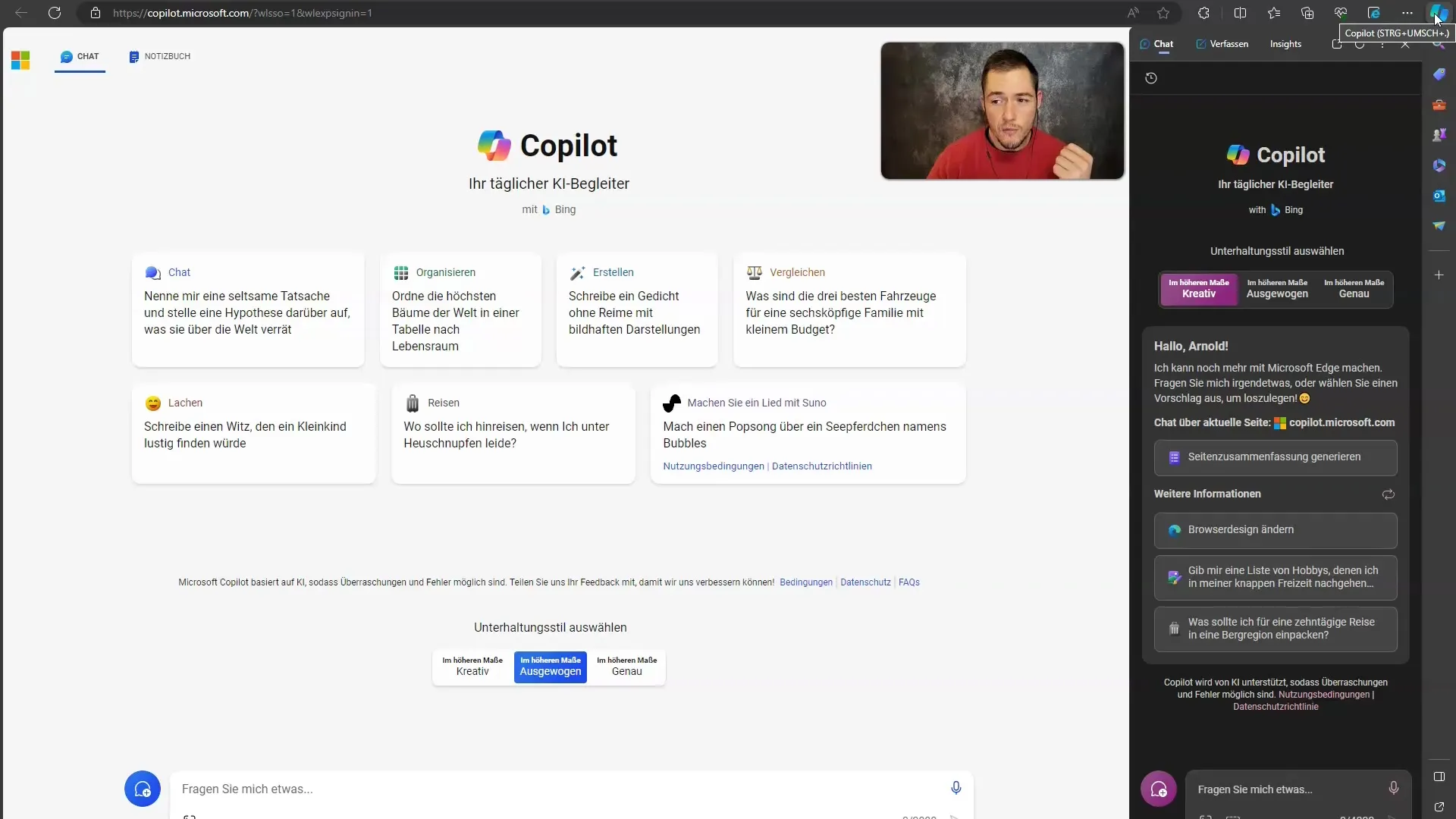Select the Chat tab in Copilot sidebar
This screenshot has height=819, width=1456.
click(x=1163, y=44)
